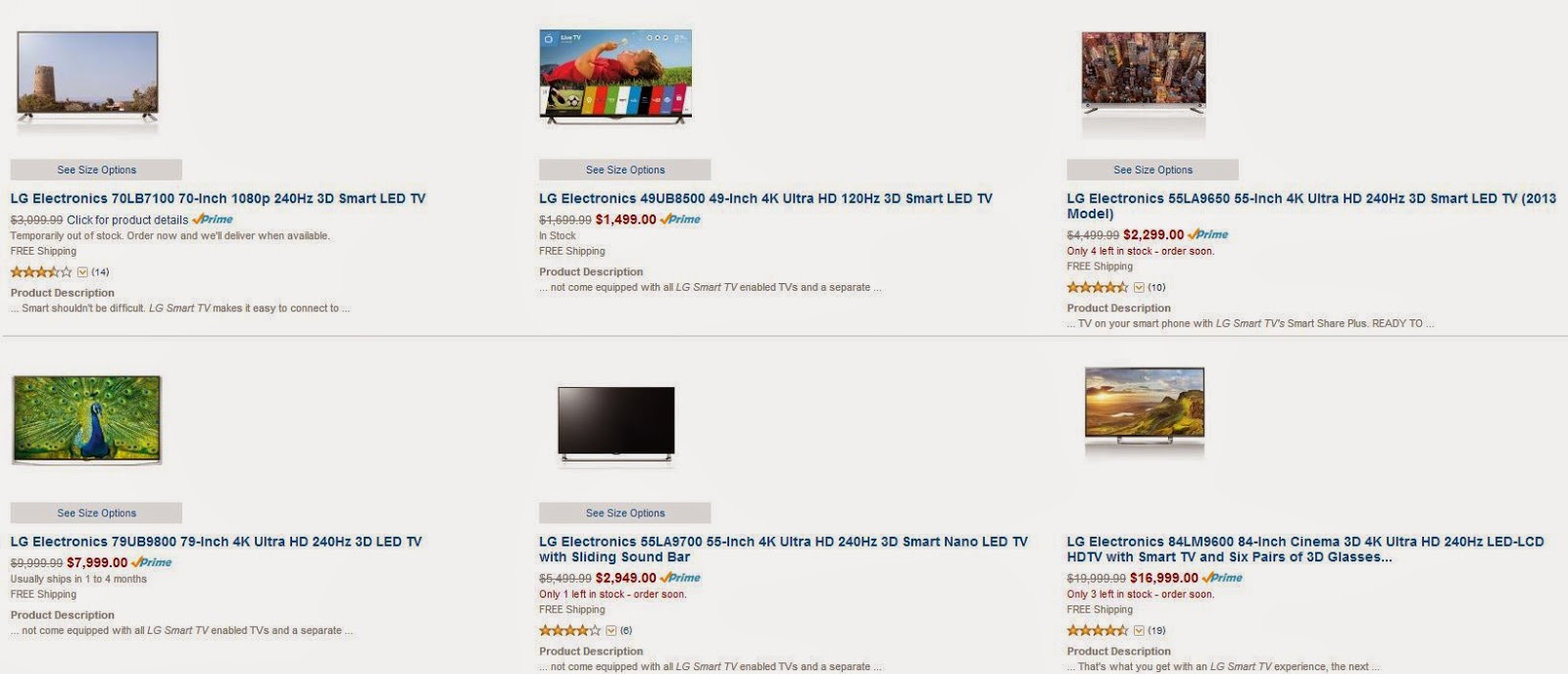Open See Size Options for 79UB9800 TV

[x=96, y=512]
